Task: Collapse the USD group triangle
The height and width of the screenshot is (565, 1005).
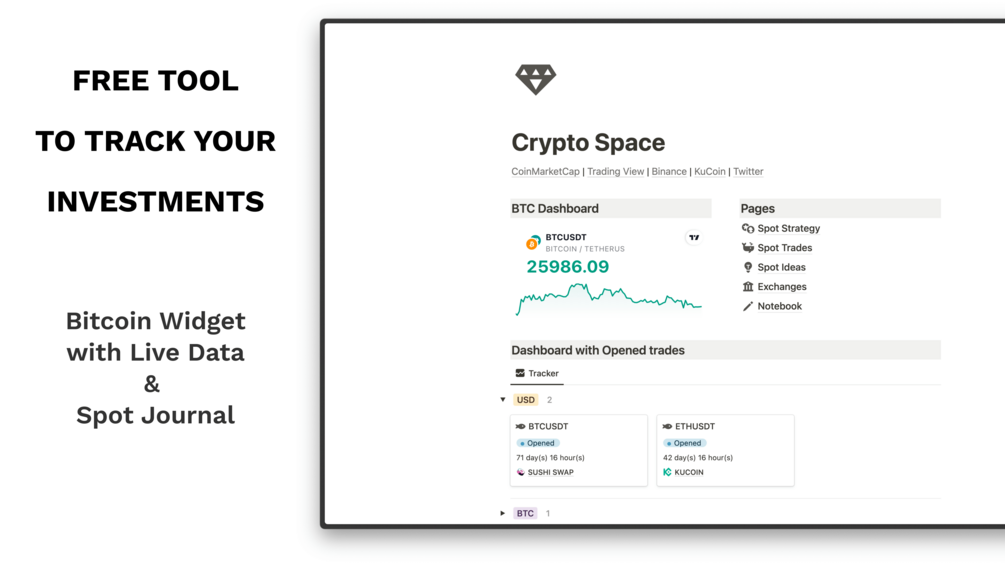Action: (502, 400)
